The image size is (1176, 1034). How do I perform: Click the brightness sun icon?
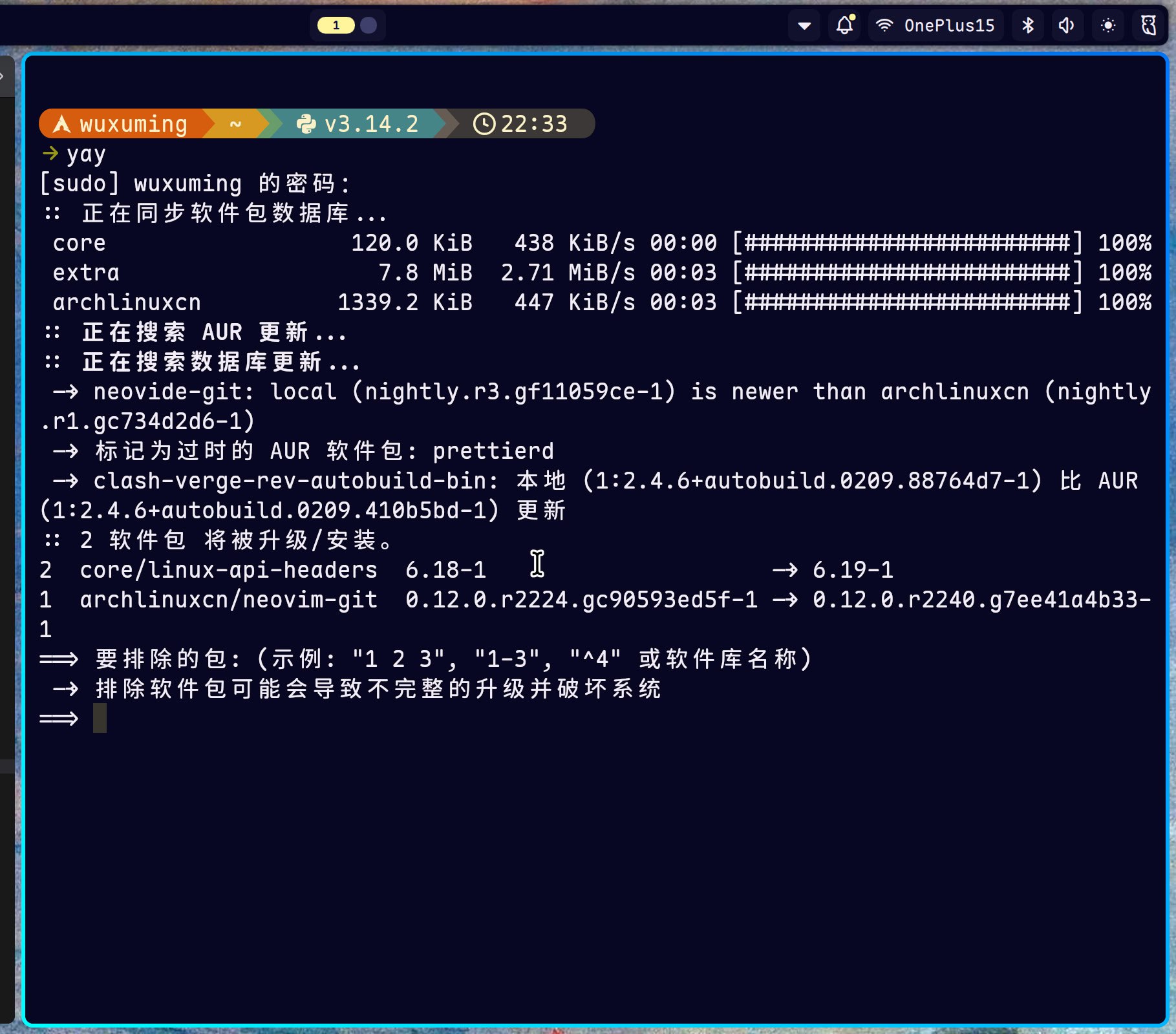(x=1107, y=26)
